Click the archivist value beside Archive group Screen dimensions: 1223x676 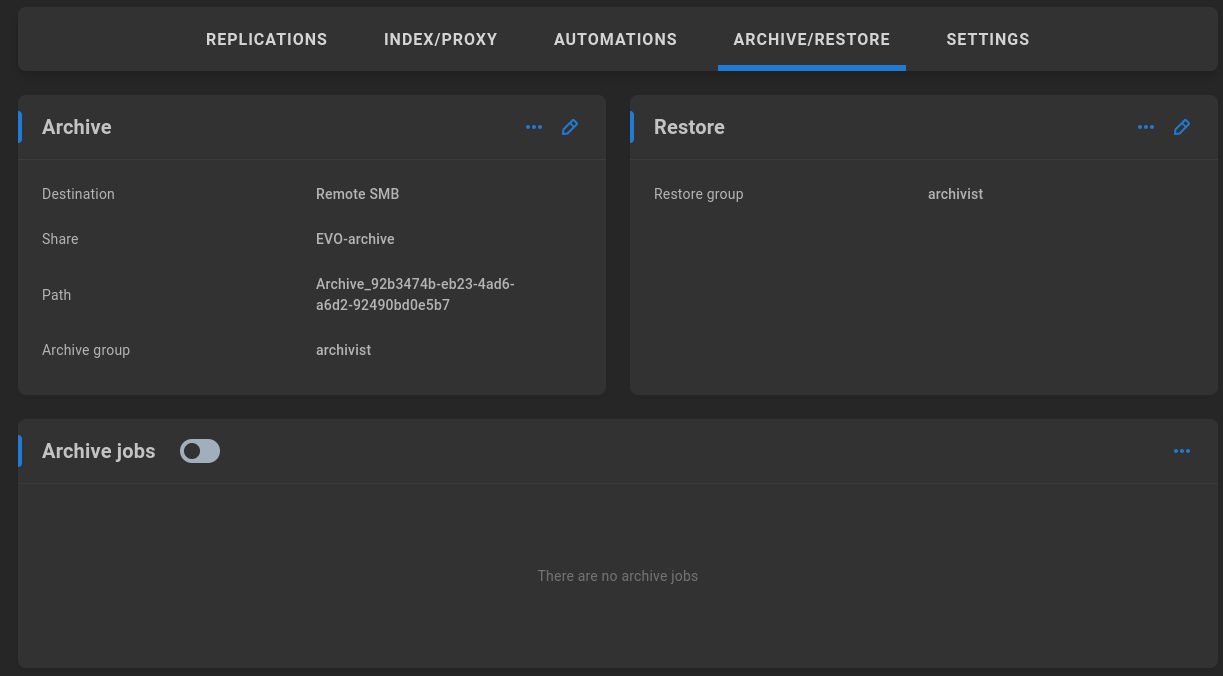343,350
